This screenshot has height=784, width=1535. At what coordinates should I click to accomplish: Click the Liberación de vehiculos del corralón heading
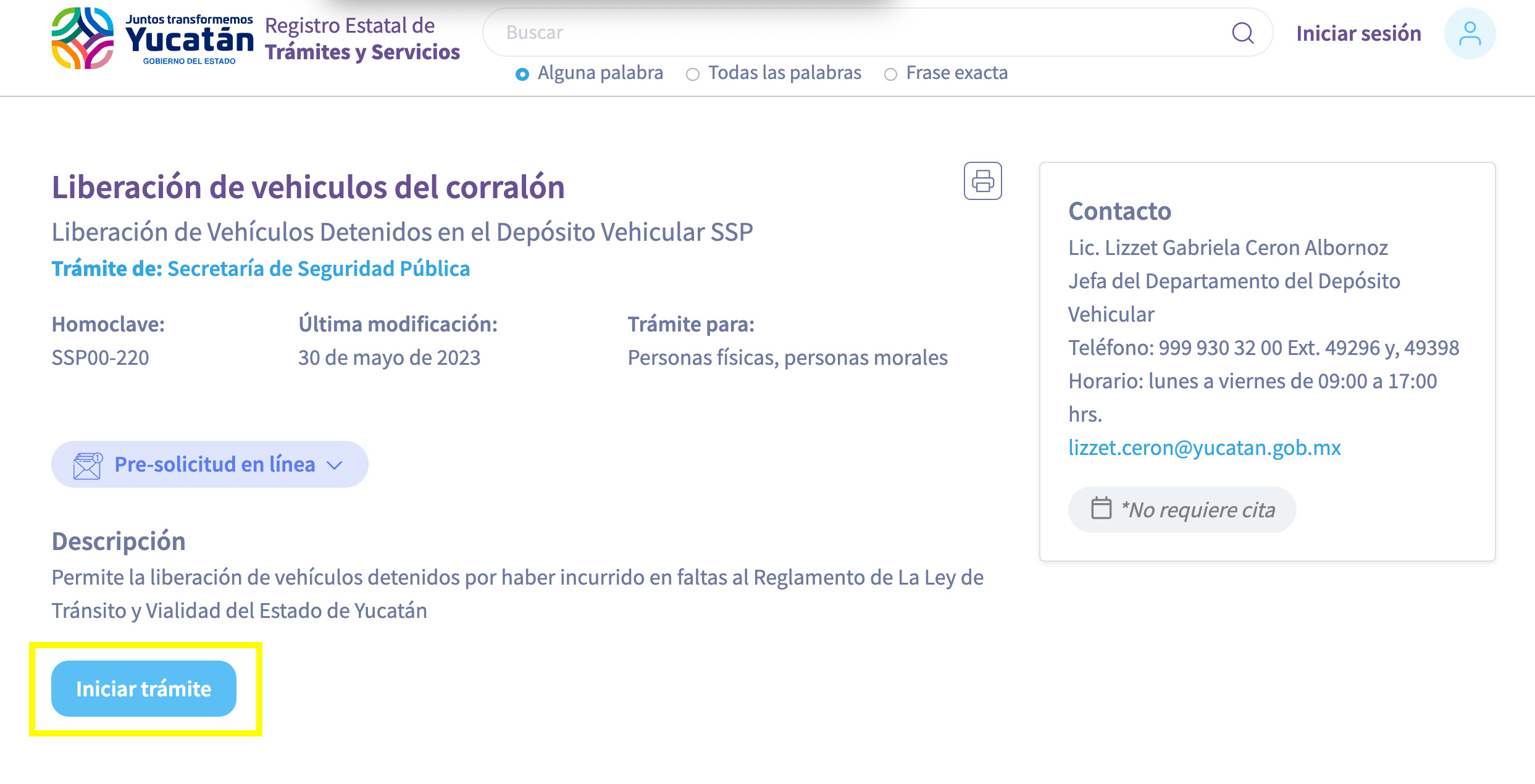308,187
